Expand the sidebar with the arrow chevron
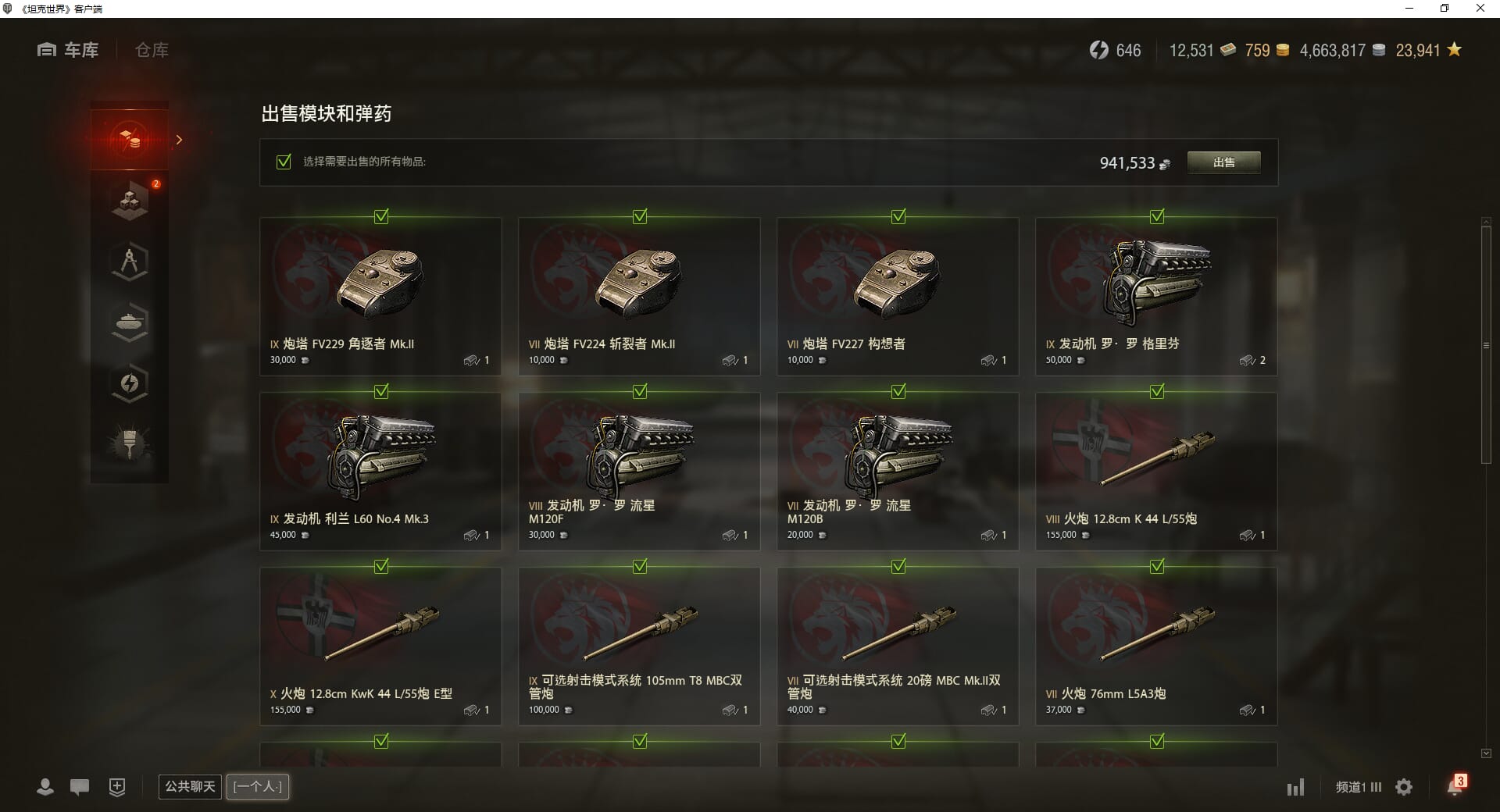 pyautogui.click(x=179, y=140)
